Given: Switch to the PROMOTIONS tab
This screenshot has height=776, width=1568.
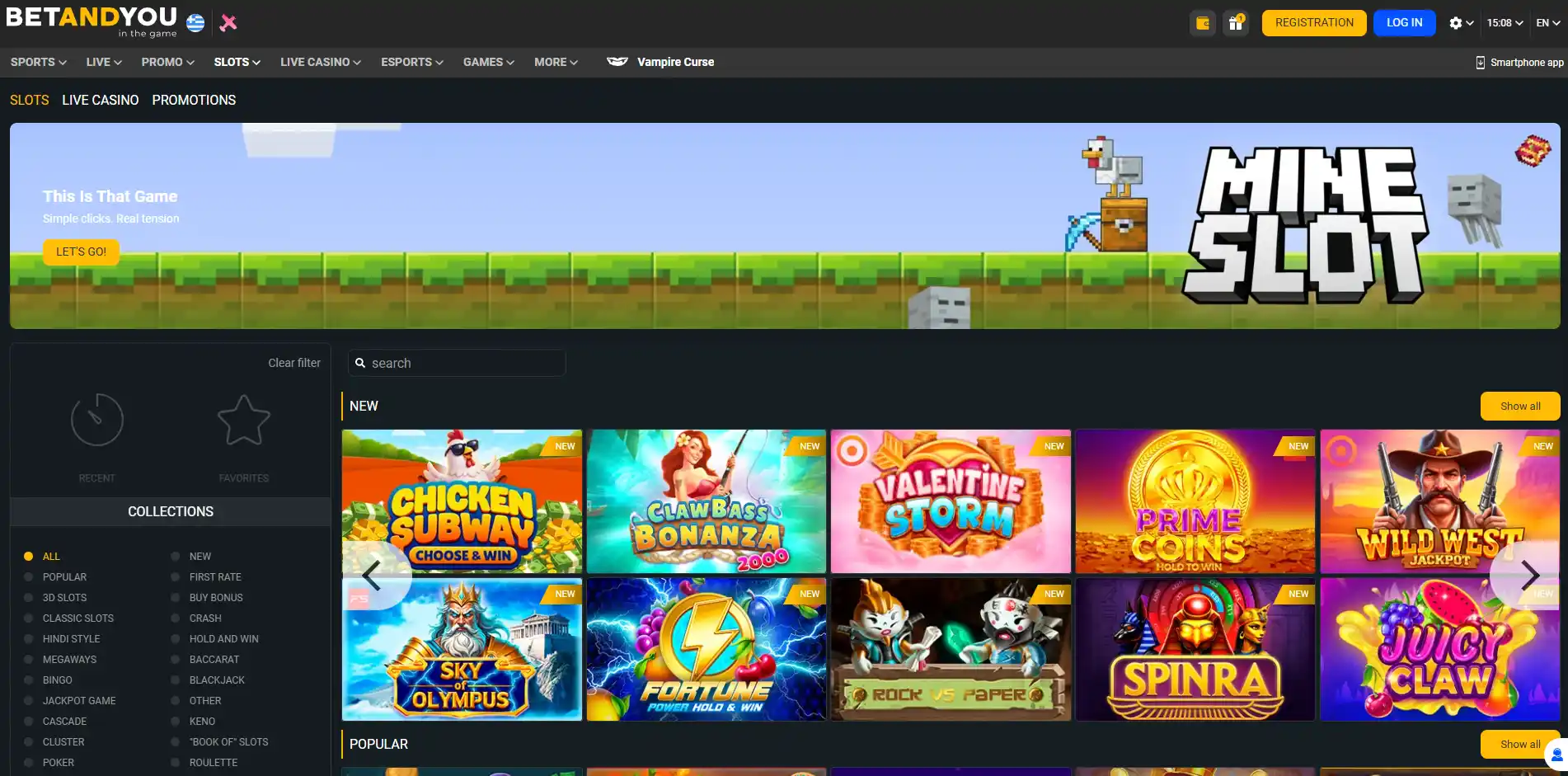Looking at the screenshot, I should click(x=194, y=100).
